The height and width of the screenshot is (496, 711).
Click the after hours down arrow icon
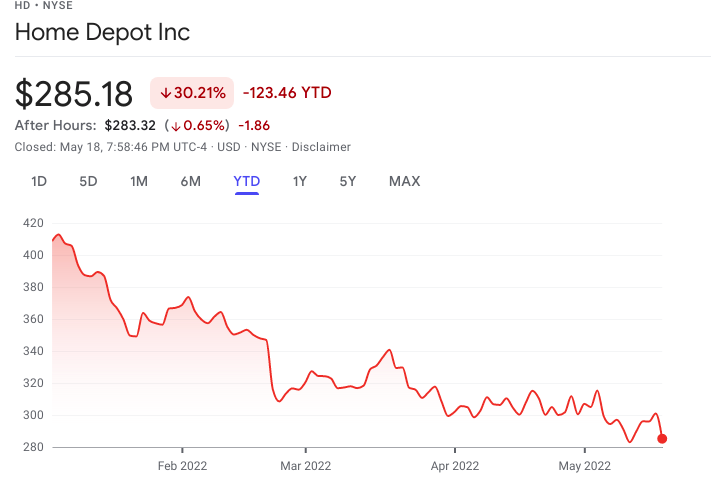176,126
